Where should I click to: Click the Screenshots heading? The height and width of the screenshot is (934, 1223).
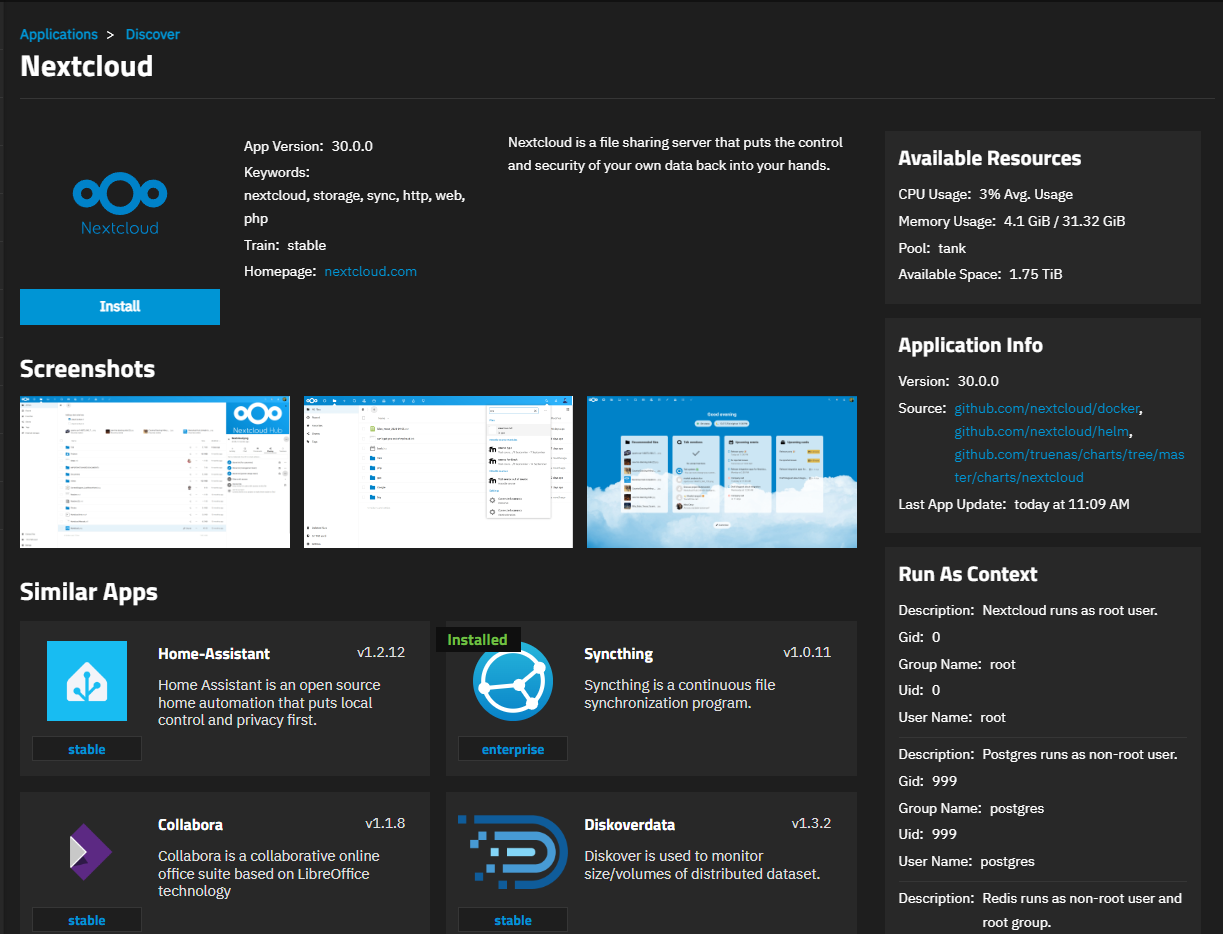[87, 369]
